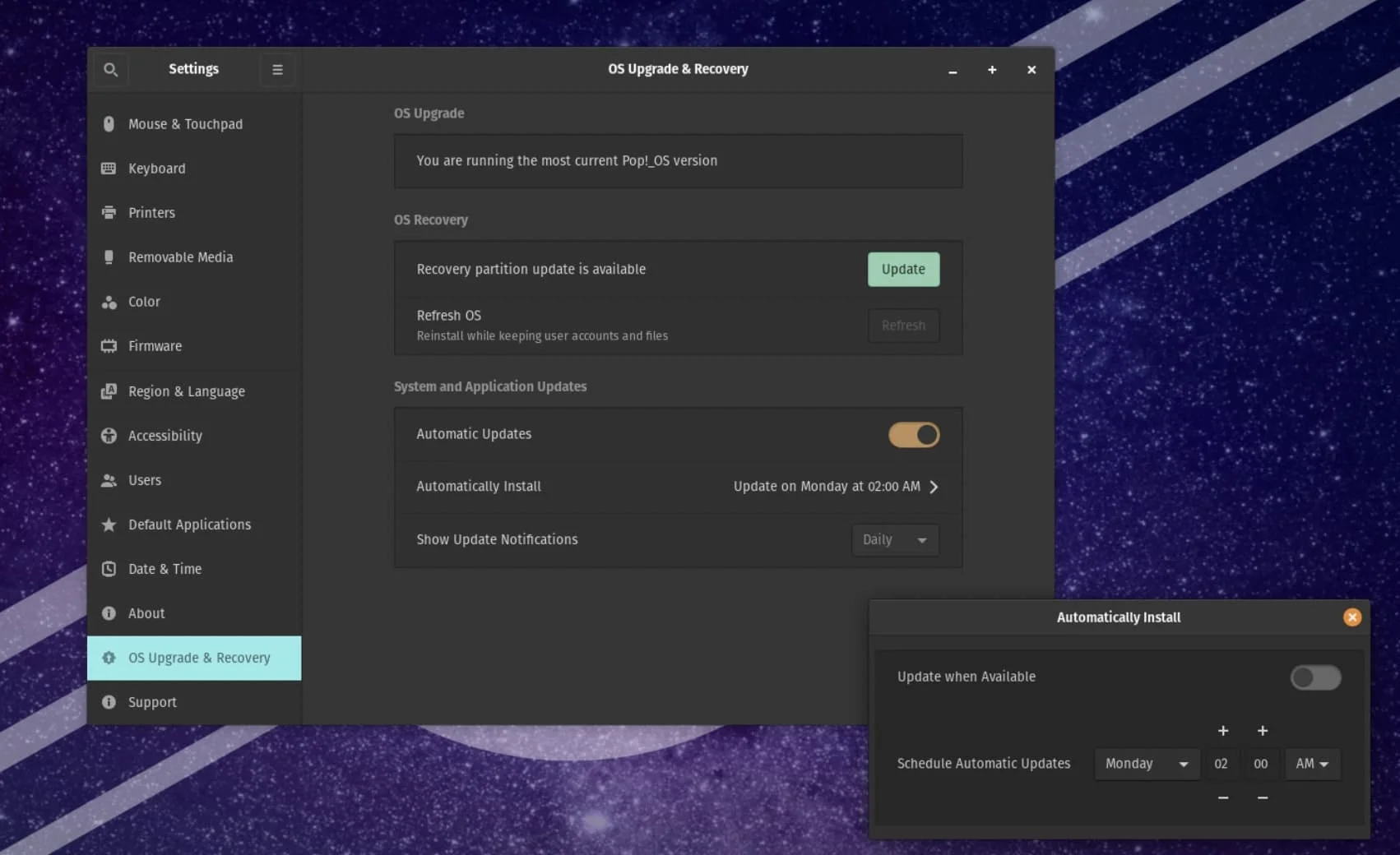Click the mouse icon beside Mouse & Touchpad
1400x855 pixels.
click(109, 124)
